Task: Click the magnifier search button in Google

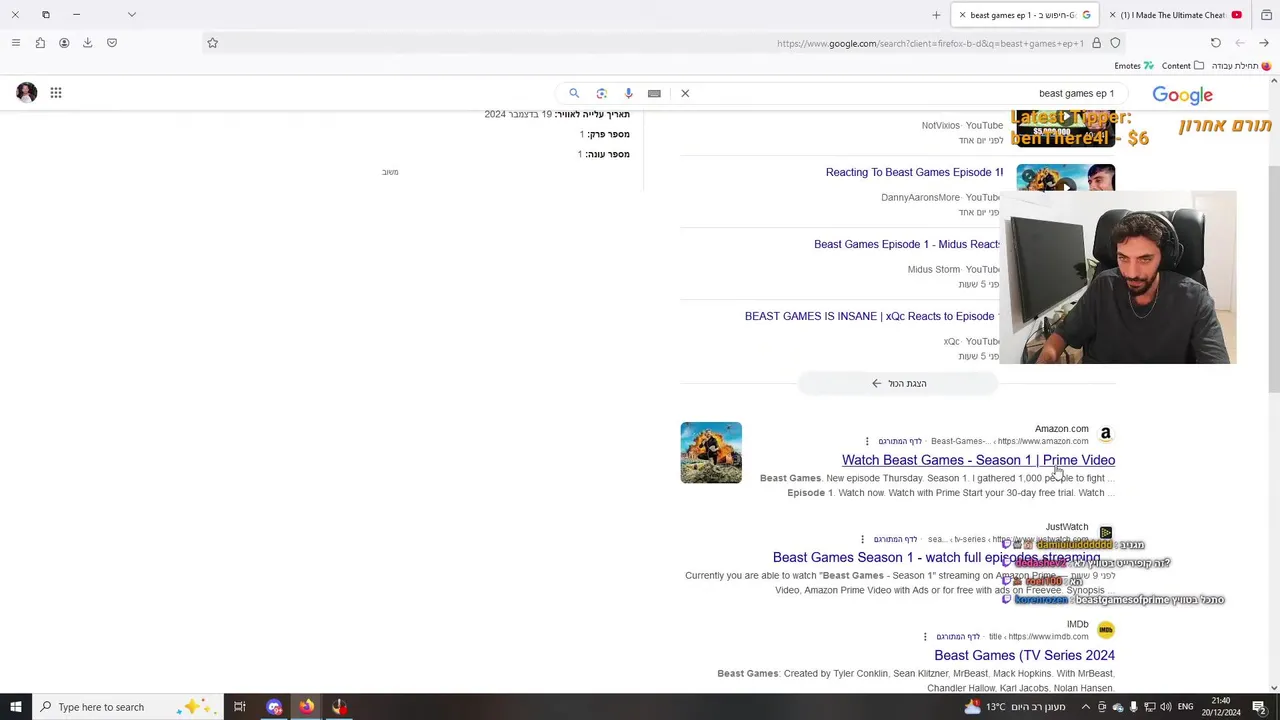Action: point(574,93)
